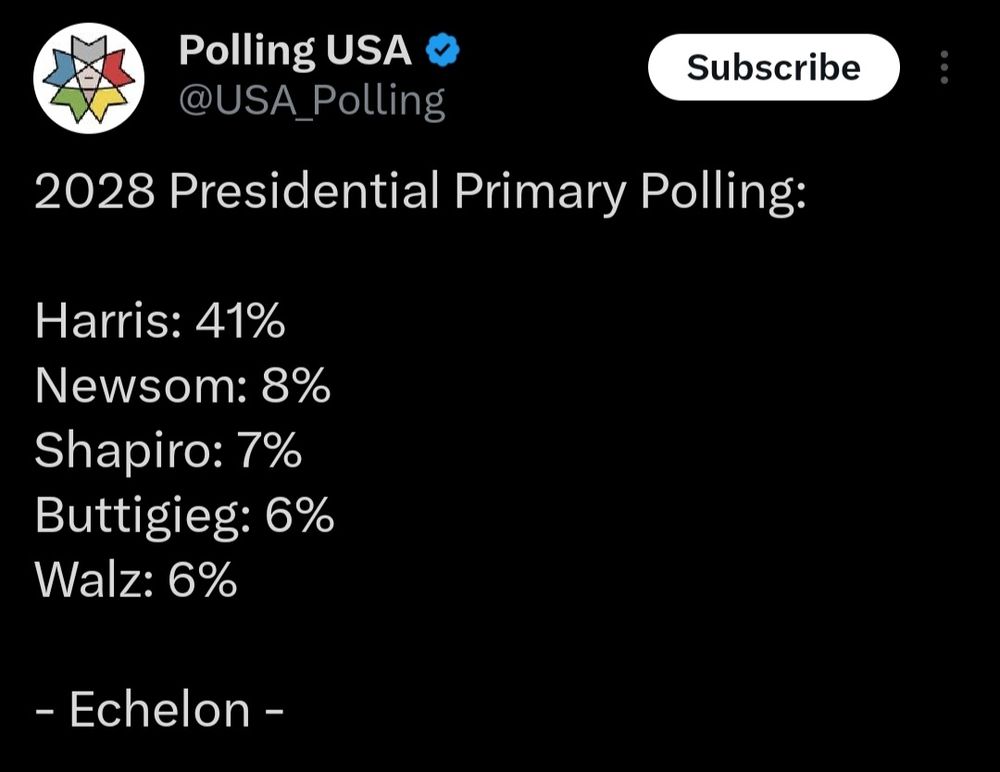Open the Polling USA profile avatar
This screenshot has height=772, width=1000.
[89, 78]
